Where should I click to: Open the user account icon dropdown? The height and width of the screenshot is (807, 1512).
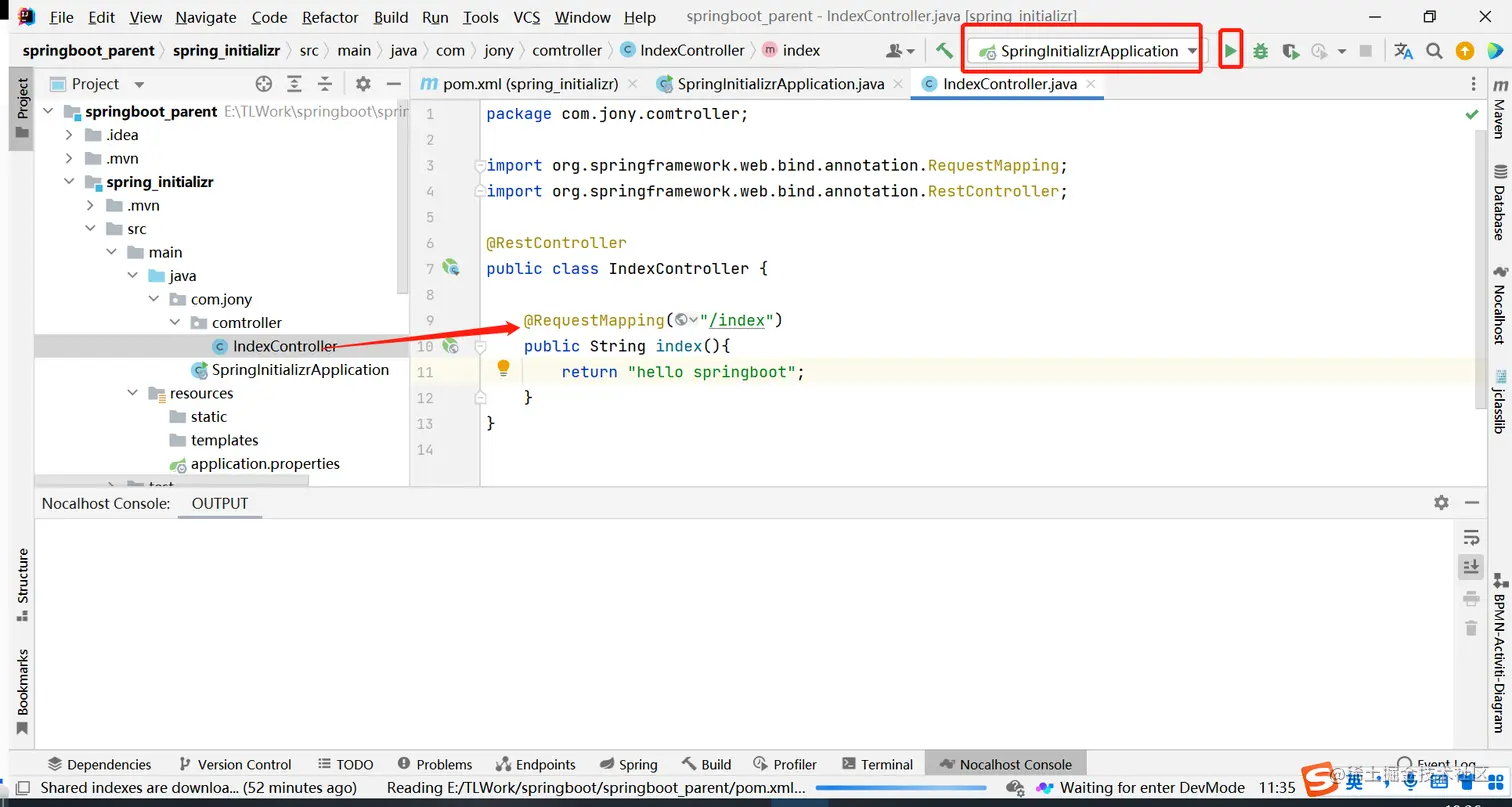click(x=900, y=51)
